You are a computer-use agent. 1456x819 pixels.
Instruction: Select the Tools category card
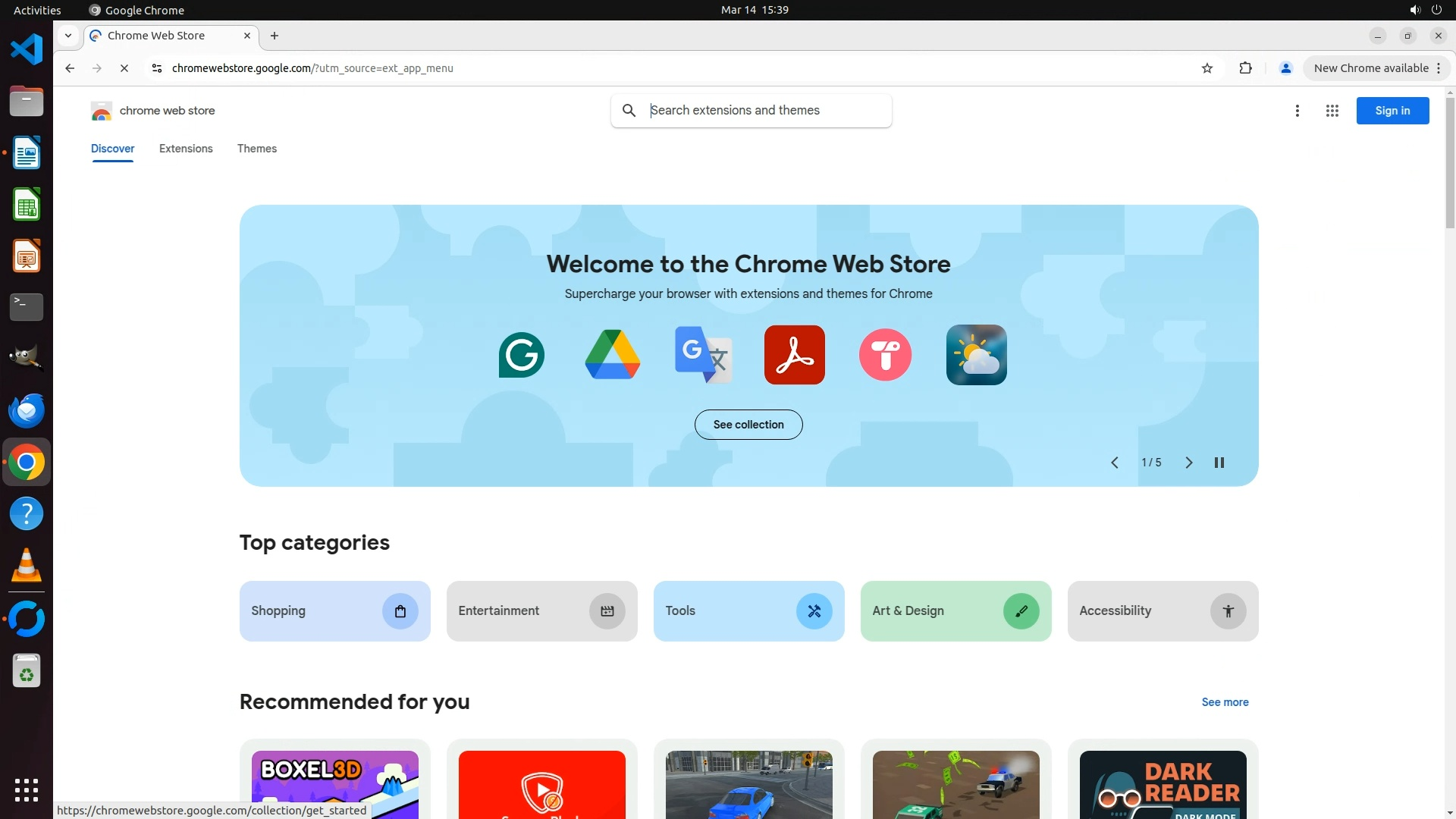pyautogui.click(x=748, y=611)
